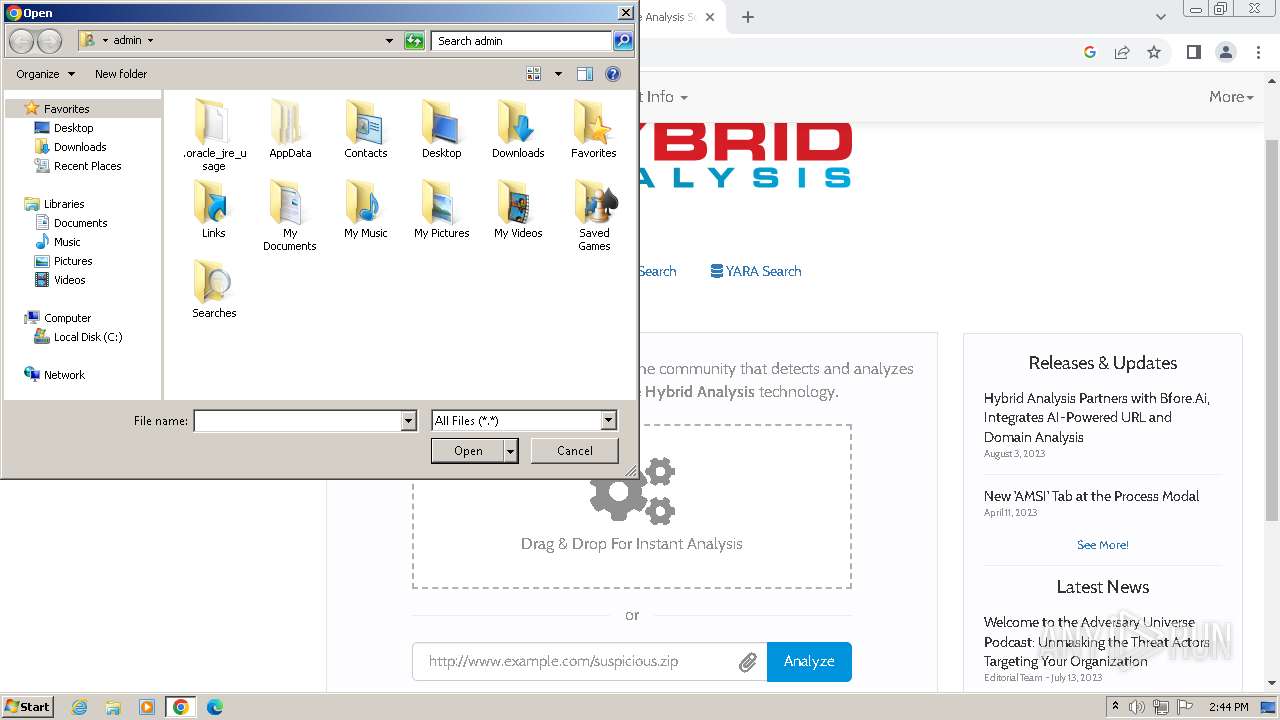Expand the Open button split arrow

point(511,451)
